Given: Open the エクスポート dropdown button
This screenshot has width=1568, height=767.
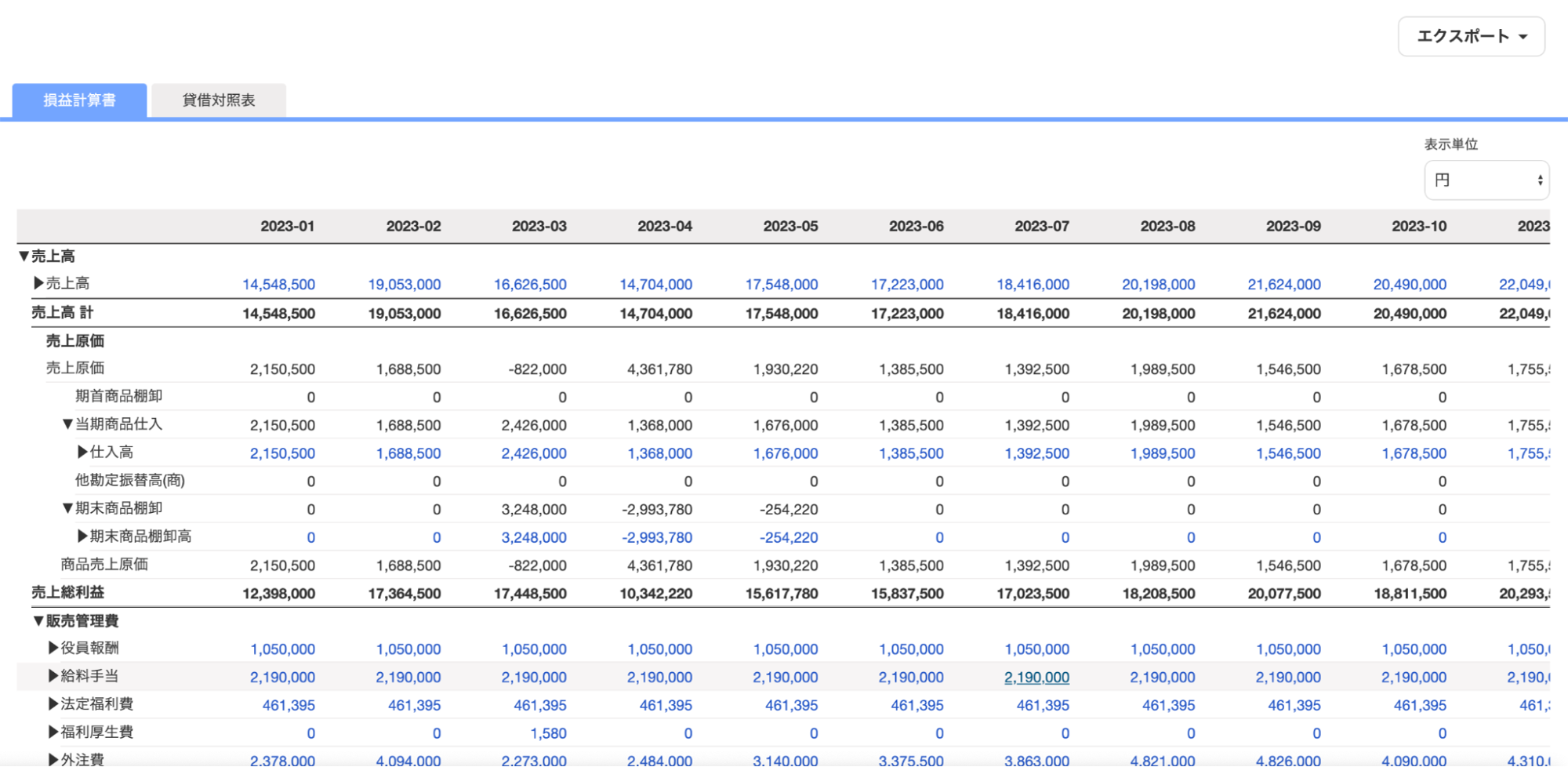Looking at the screenshot, I should (1471, 37).
